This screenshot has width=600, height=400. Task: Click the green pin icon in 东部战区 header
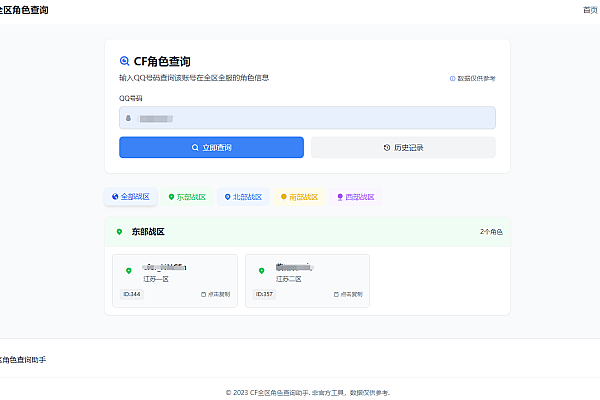click(x=119, y=232)
